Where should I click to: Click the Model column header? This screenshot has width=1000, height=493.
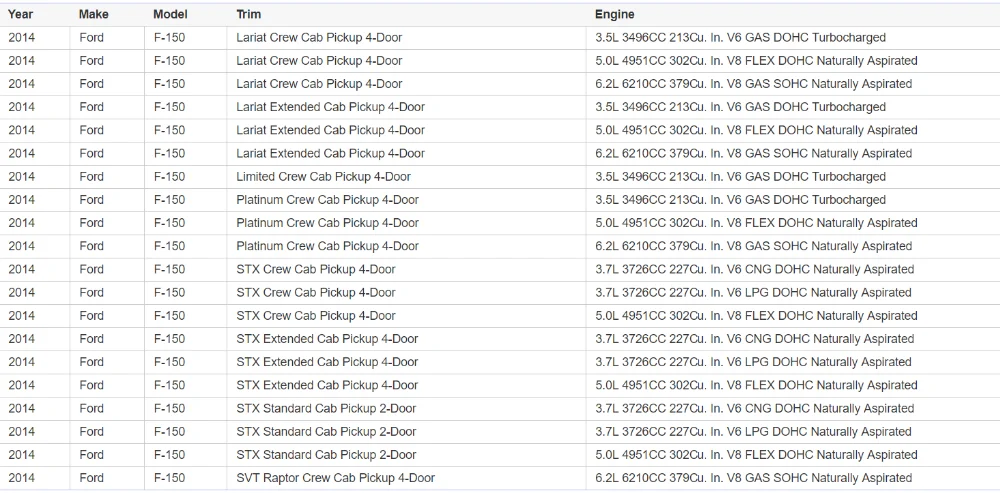pos(170,14)
